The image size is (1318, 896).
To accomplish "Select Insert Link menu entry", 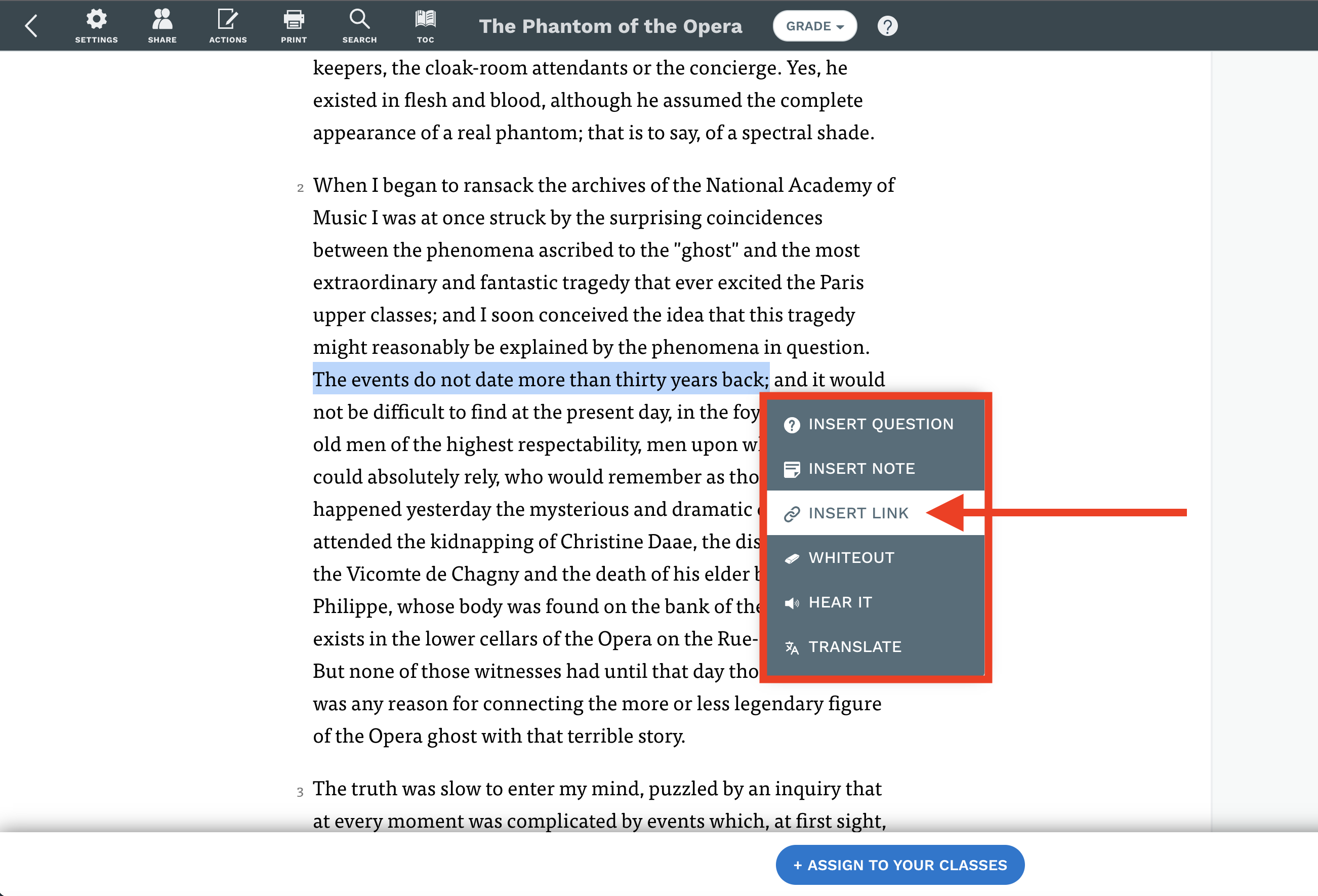I will (x=875, y=513).
